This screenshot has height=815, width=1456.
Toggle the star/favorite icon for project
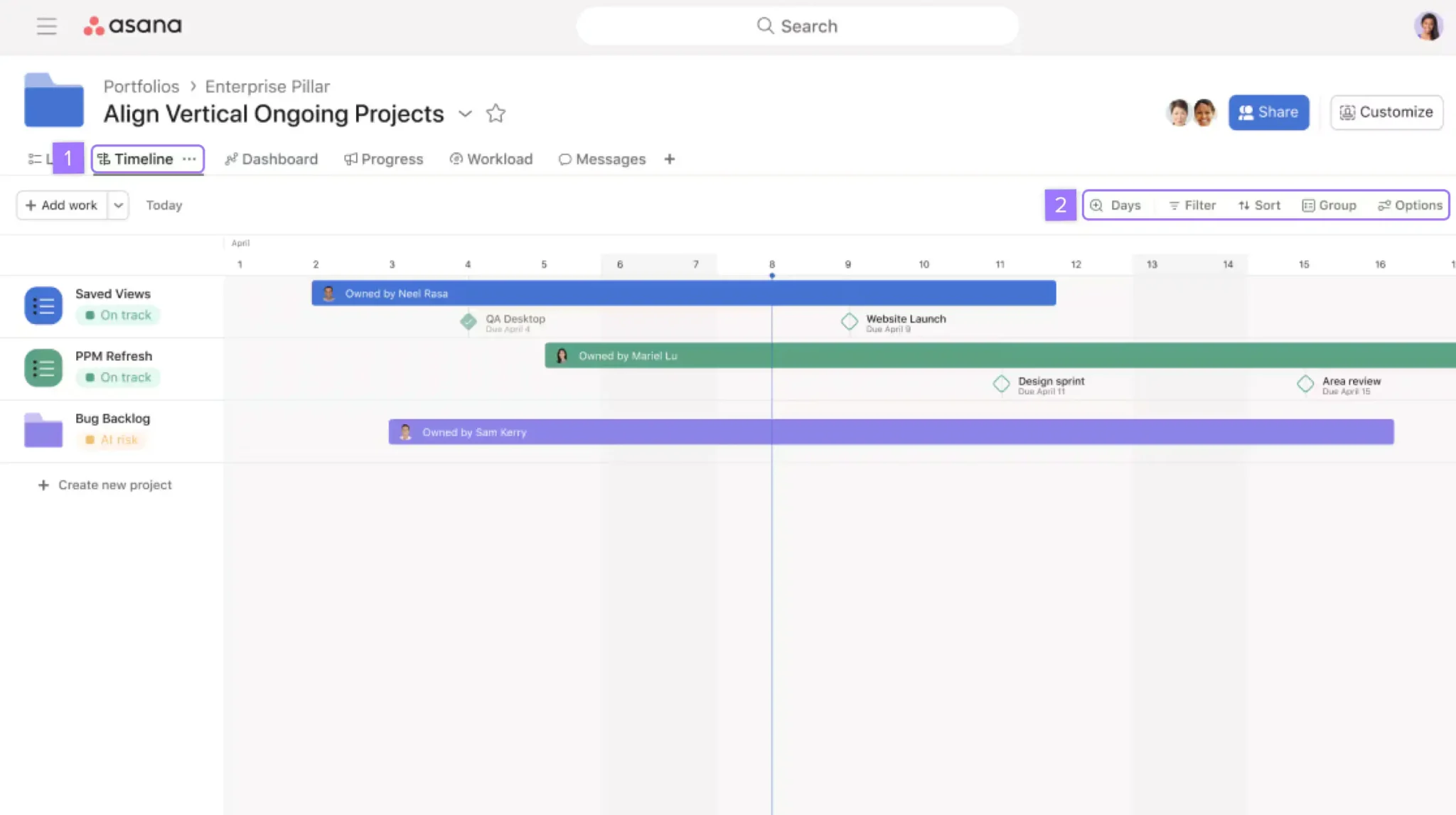[496, 112]
